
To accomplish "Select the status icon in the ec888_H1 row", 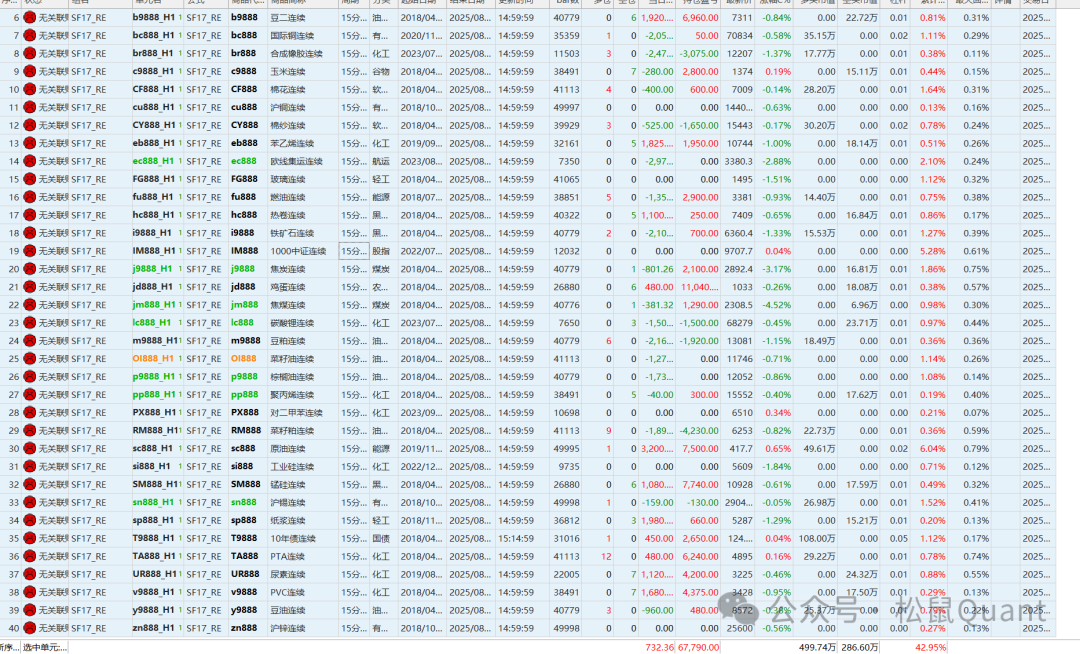I will [x=29, y=161].
